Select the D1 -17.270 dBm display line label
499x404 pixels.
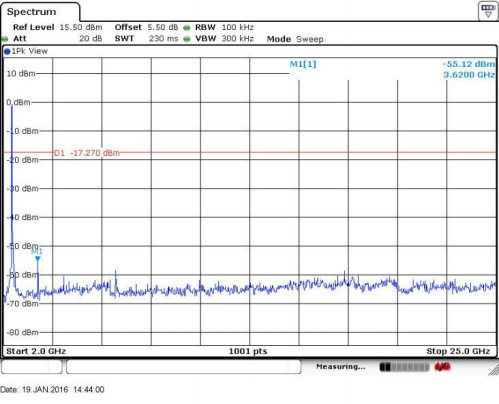pyautogui.click(x=87, y=153)
